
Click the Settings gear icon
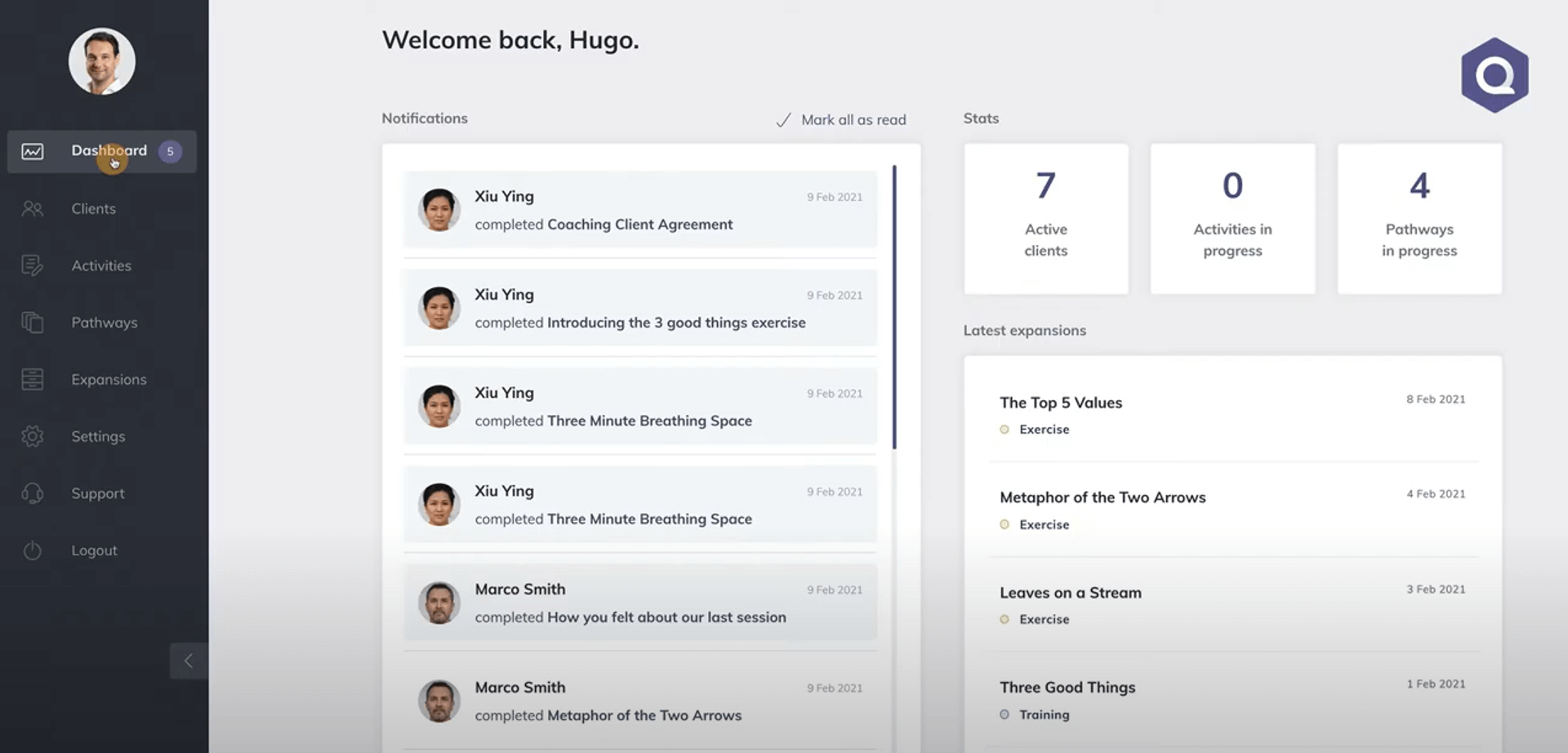point(33,436)
